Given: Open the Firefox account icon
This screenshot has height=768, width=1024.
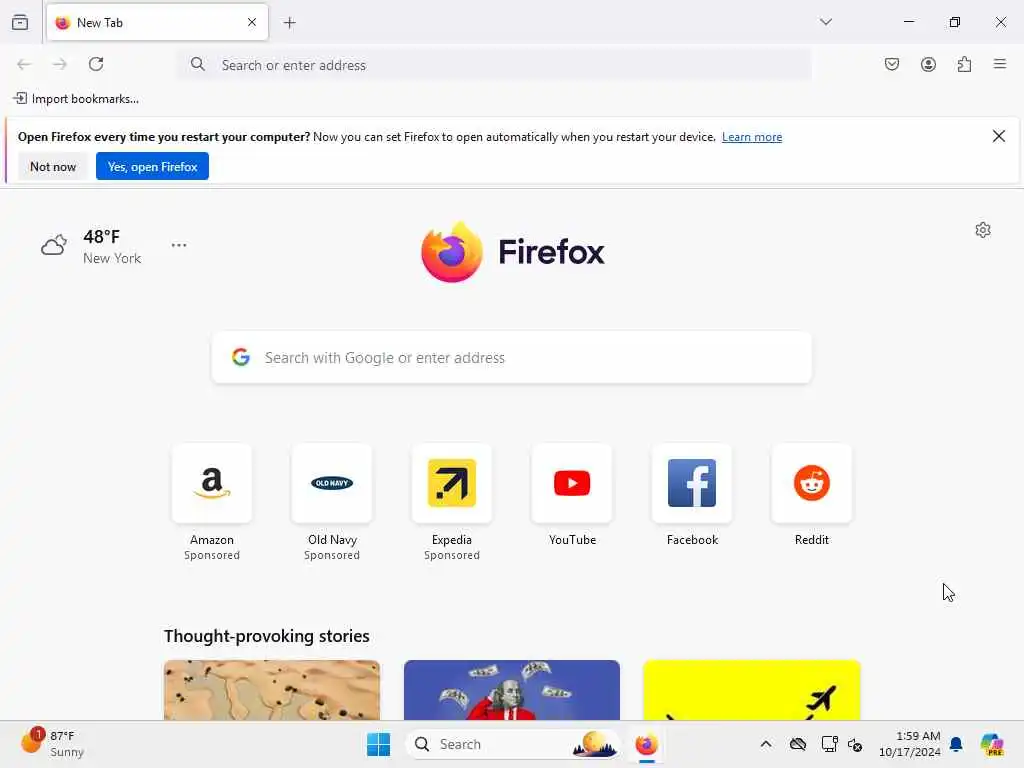Looking at the screenshot, I should click(x=928, y=64).
